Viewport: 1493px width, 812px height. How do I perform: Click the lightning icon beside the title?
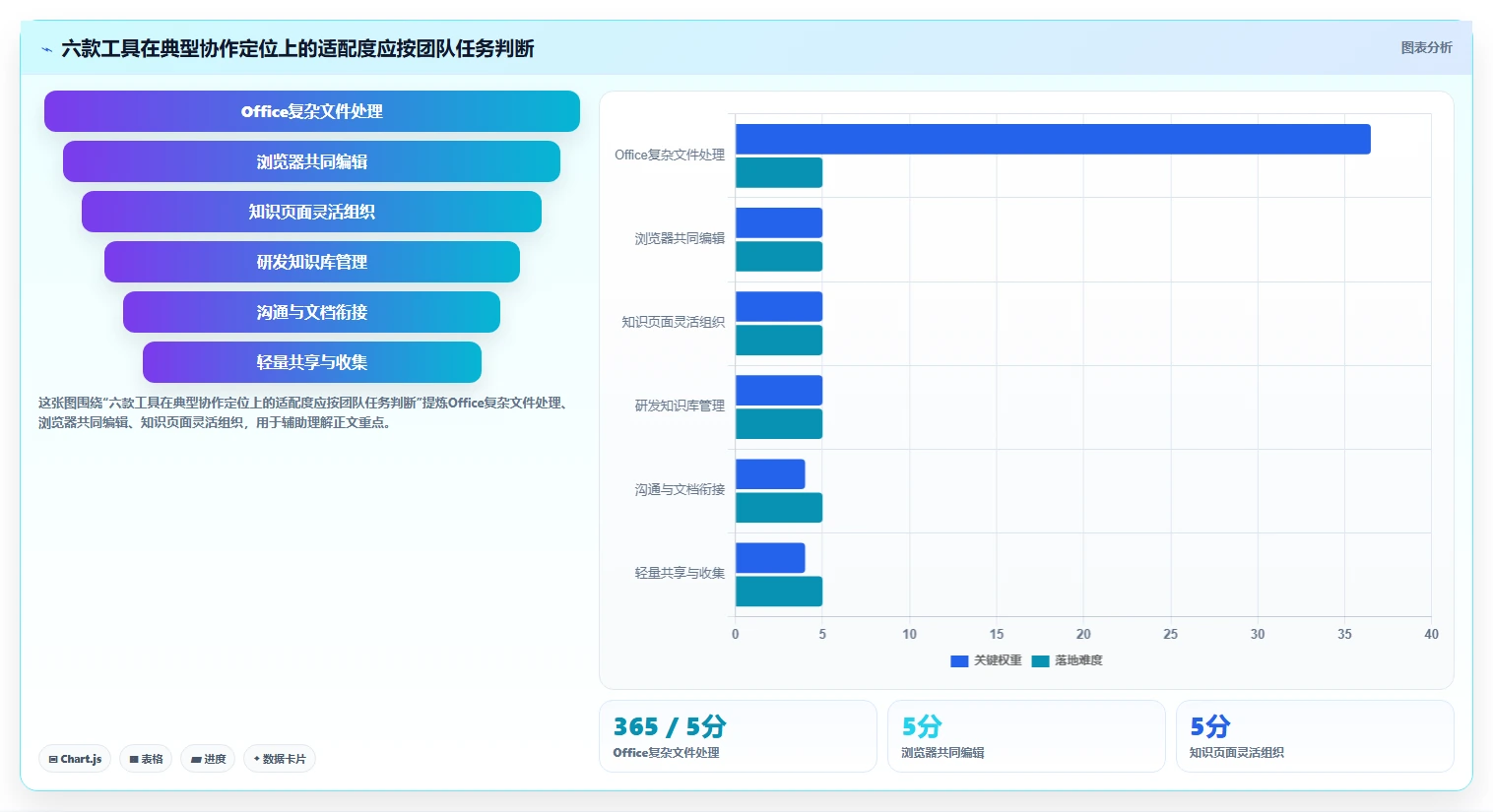46,49
